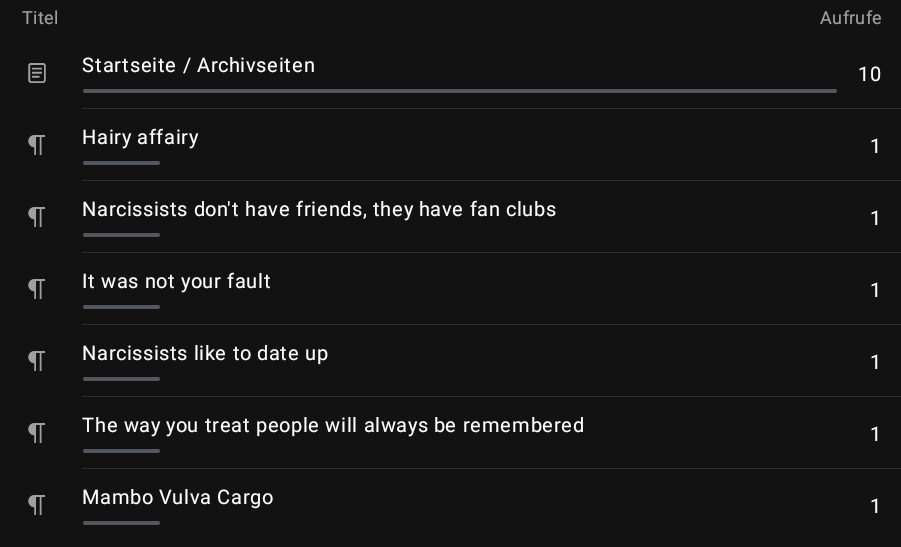Viewport: 901px width, 547px height.
Task: Click the pilcrow icon beside It was not your fault
Action: (37, 289)
